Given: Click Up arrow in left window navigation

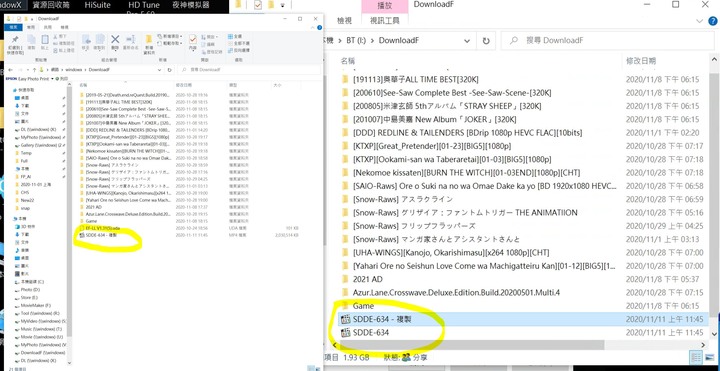Looking at the screenshot, I should (34, 70).
